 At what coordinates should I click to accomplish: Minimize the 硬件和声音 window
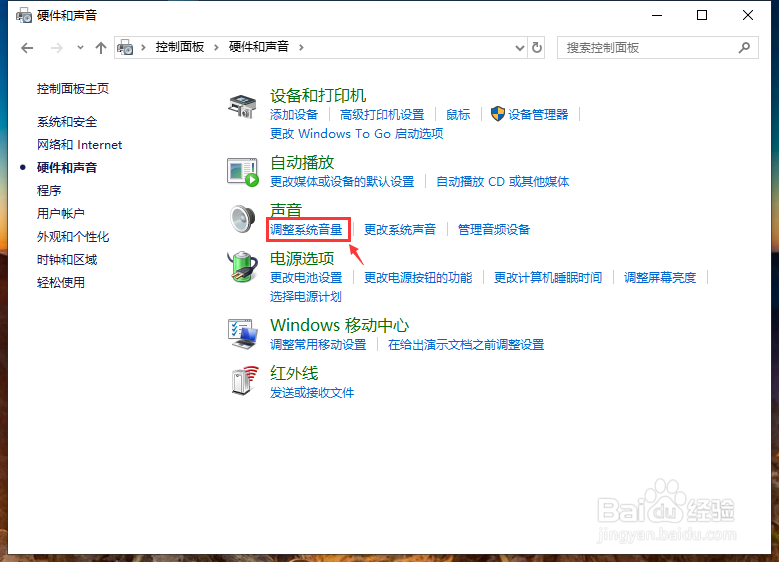point(657,15)
